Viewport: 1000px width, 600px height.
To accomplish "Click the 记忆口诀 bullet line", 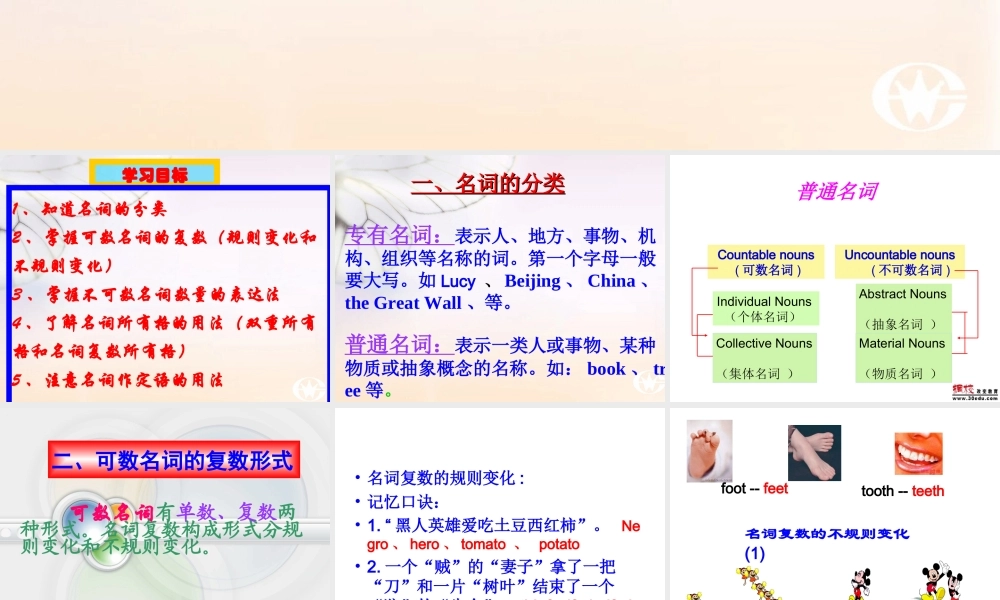I will [403, 502].
